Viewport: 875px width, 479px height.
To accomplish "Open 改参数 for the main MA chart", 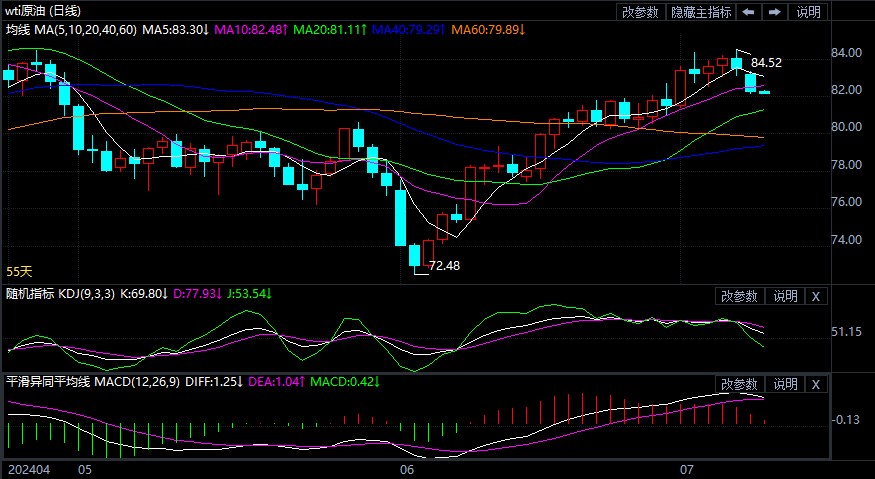I will pyautogui.click(x=640, y=12).
